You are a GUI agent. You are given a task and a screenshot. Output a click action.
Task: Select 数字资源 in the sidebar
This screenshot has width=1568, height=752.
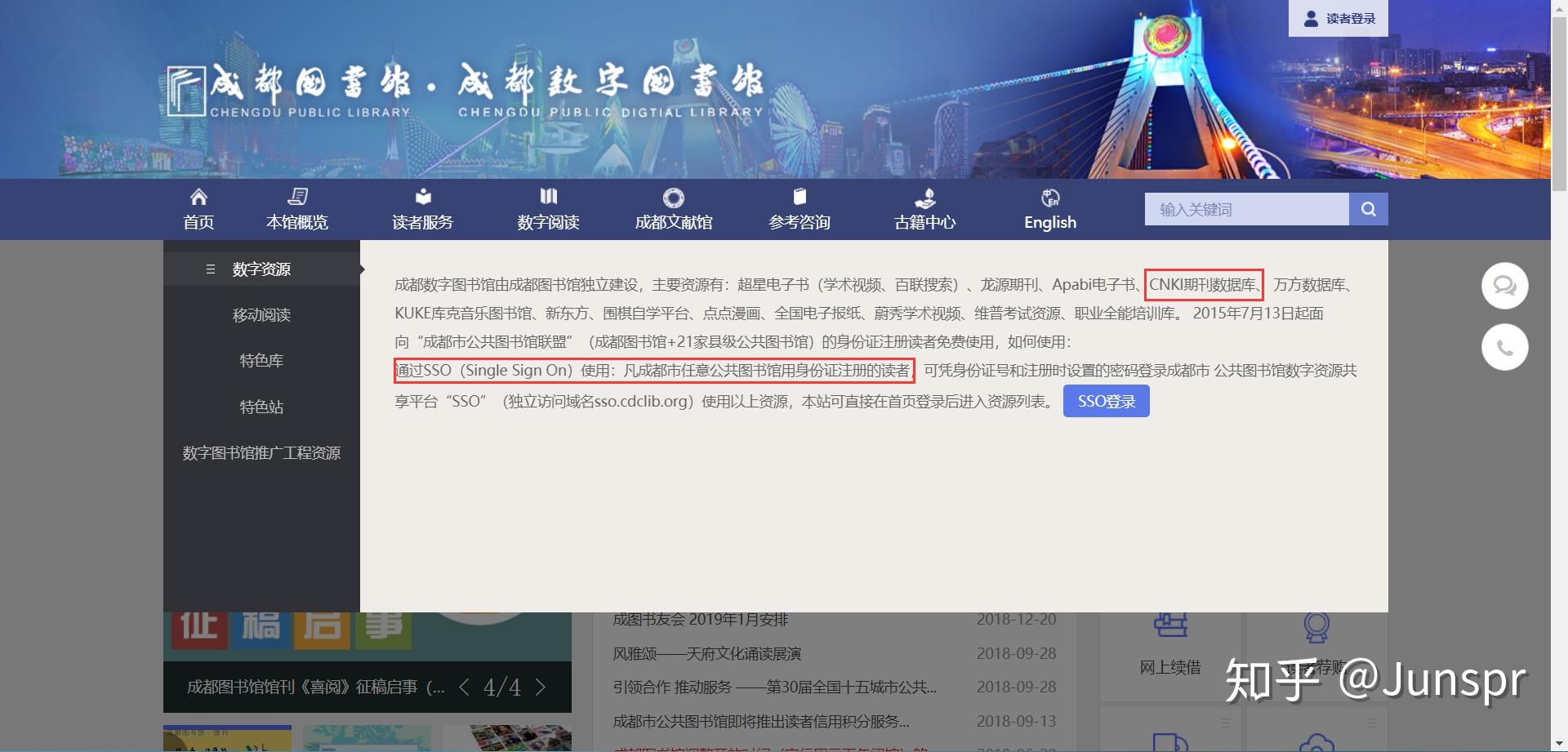261,269
